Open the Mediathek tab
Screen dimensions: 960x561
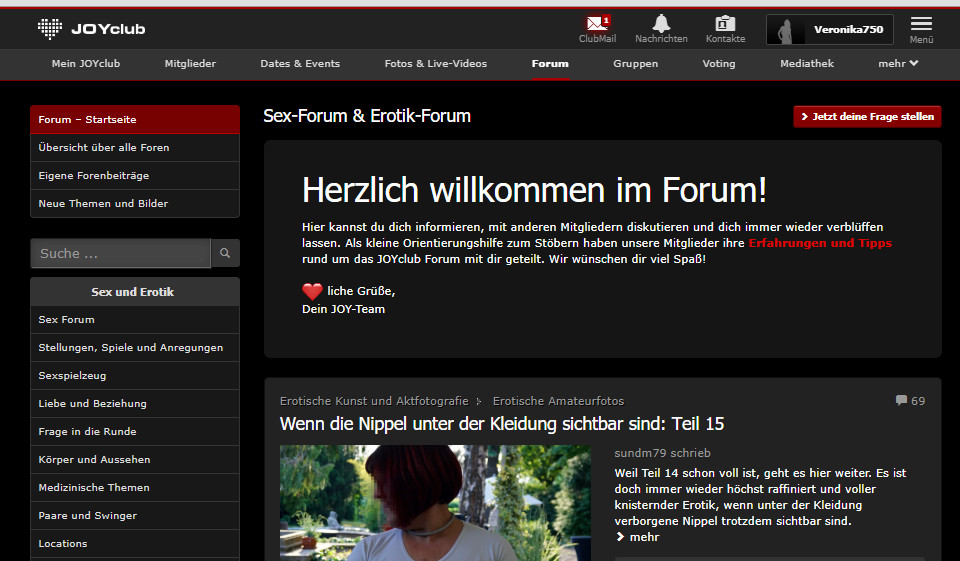click(x=806, y=64)
